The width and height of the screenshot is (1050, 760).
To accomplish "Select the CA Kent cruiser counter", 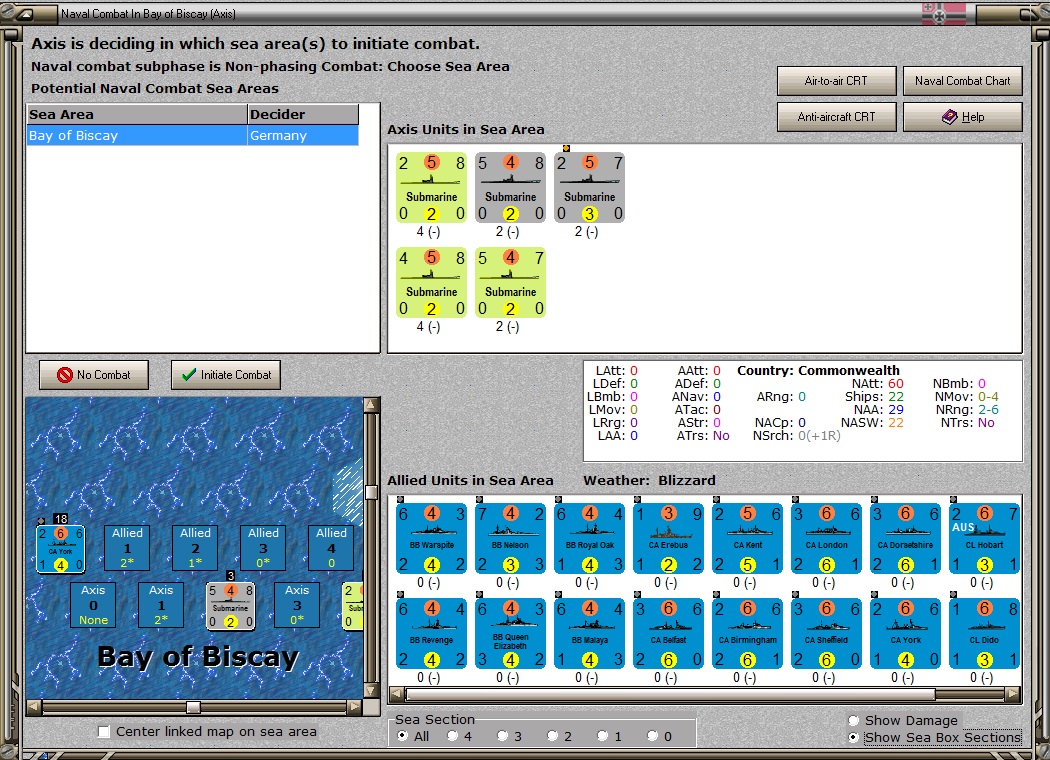I will (x=747, y=539).
